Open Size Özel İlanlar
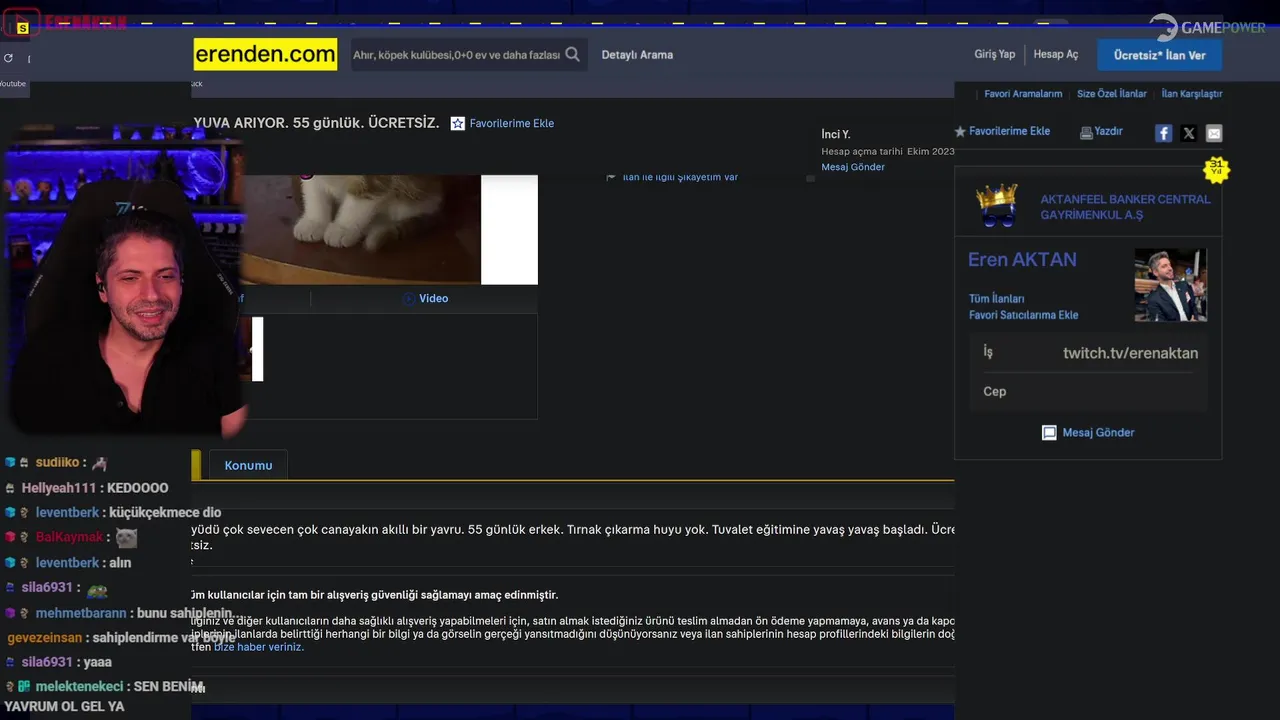 [1111, 94]
